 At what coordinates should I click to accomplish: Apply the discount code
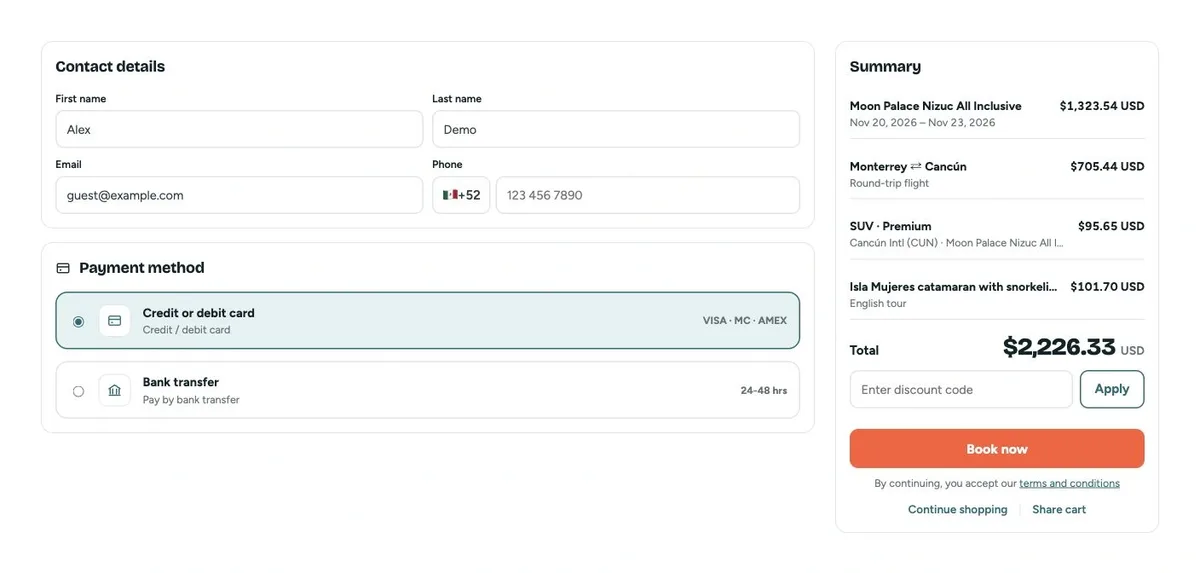point(1112,389)
